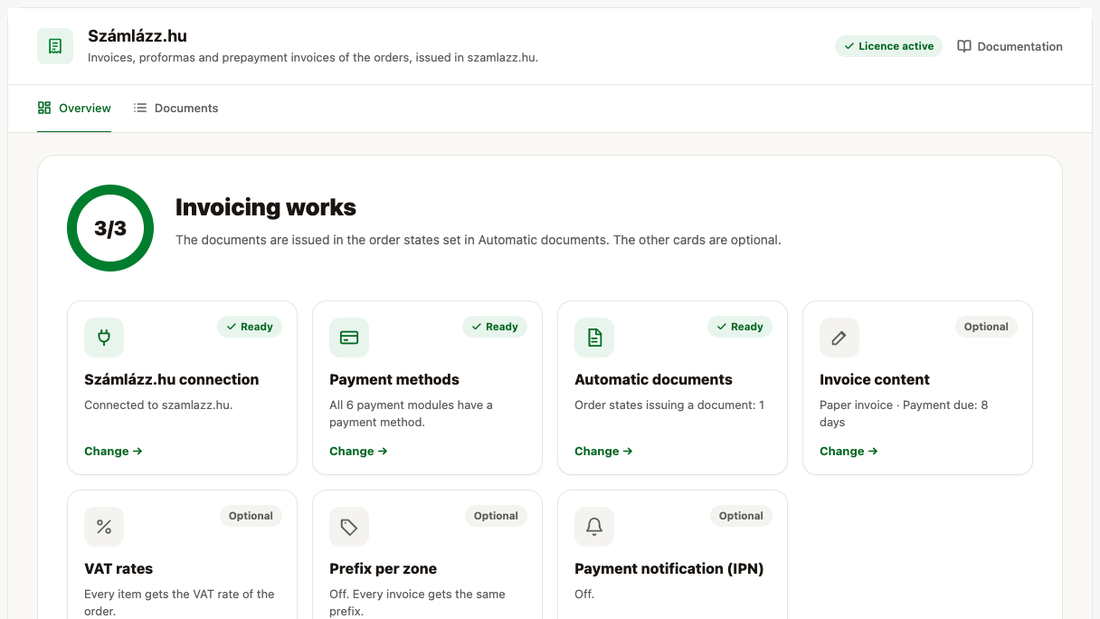
Task: Click the Optional badge on VAT rates
Action: [250, 516]
